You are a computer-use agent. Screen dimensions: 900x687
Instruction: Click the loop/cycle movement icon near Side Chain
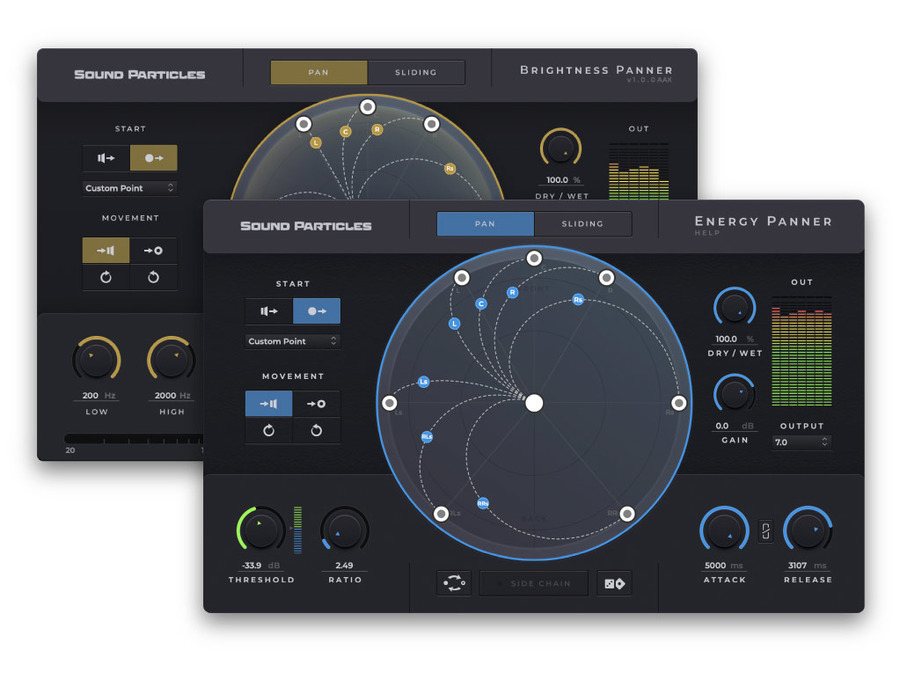click(x=454, y=584)
